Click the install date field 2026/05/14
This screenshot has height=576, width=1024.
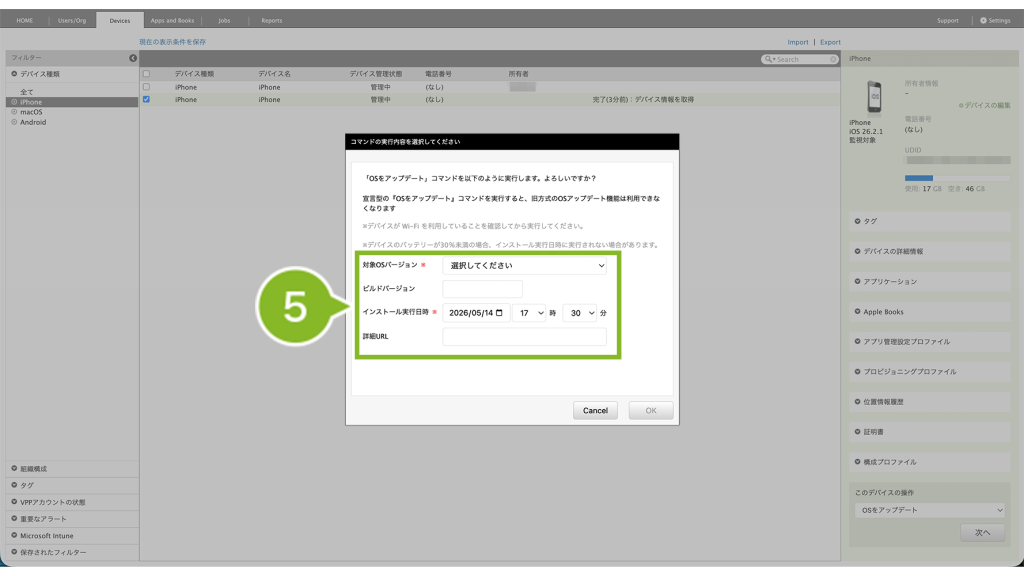click(x=475, y=313)
